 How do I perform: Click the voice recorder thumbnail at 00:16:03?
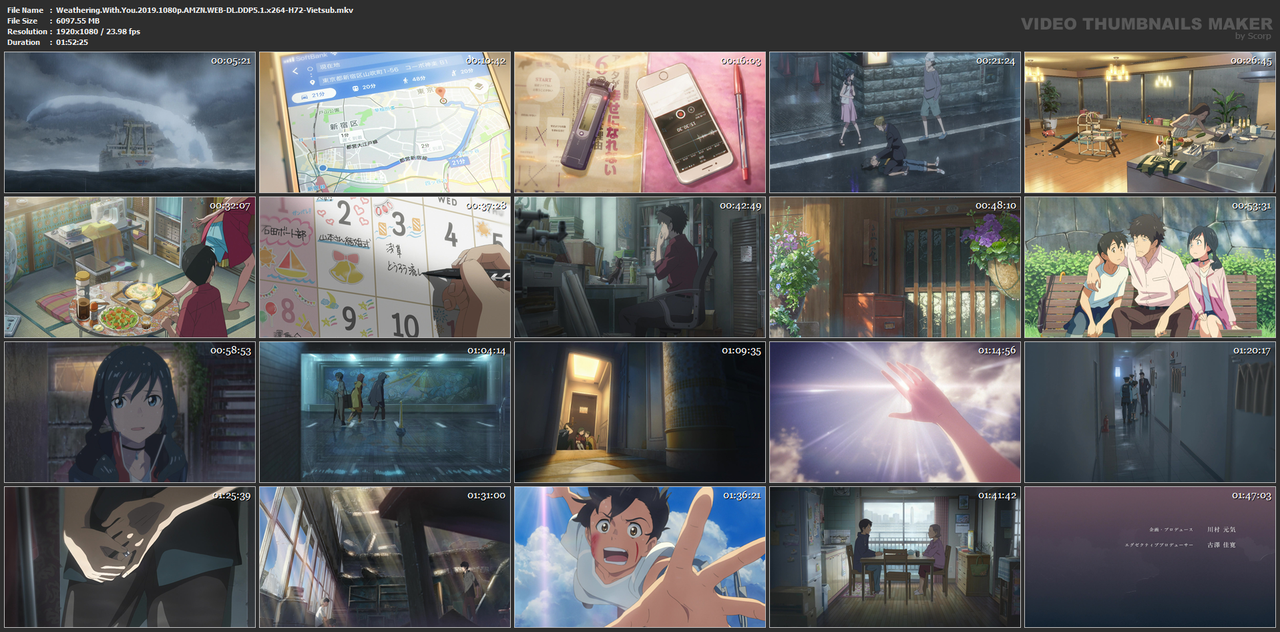pyautogui.click(x=640, y=122)
